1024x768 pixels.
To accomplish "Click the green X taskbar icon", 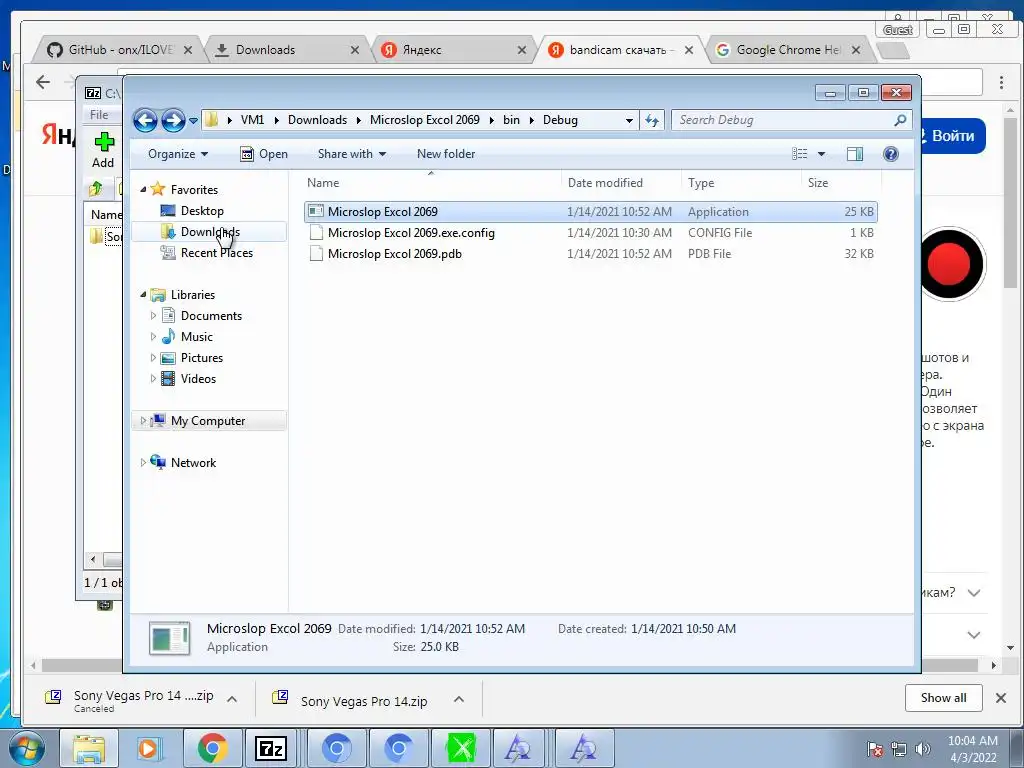I will pyautogui.click(x=460, y=748).
